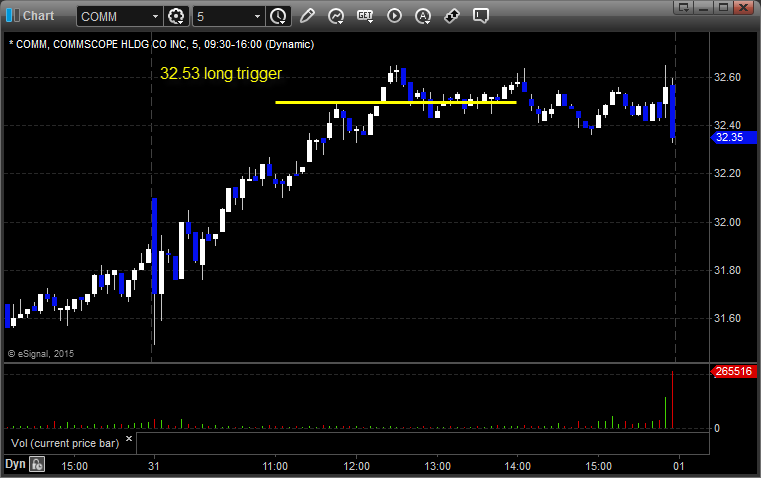The width and height of the screenshot is (761, 478).
Task: Select the '32.53 long trigger' annotation
Action: pyautogui.click(x=221, y=73)
